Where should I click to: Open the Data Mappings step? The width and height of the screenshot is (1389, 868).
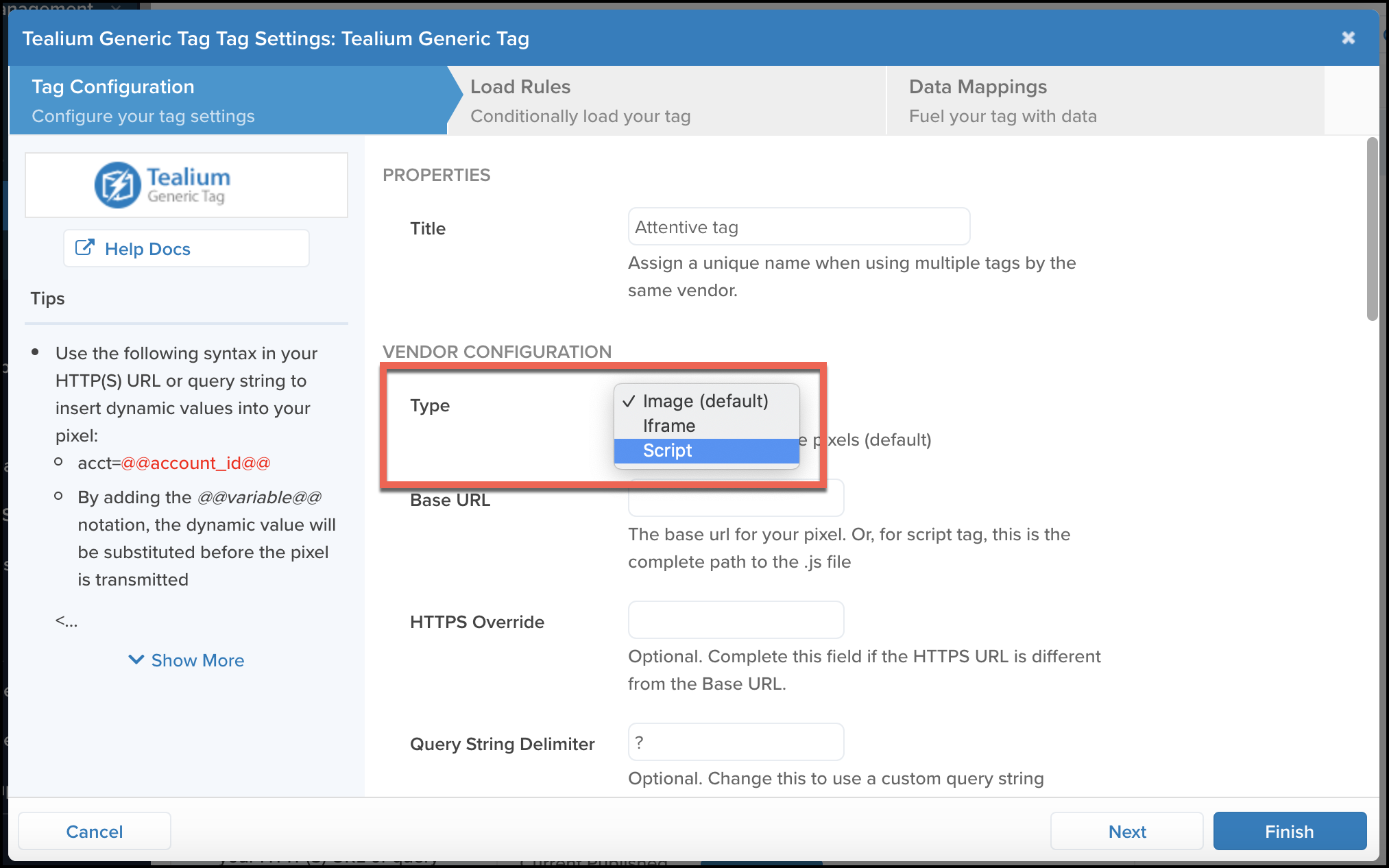click(x=1105, y=100)
